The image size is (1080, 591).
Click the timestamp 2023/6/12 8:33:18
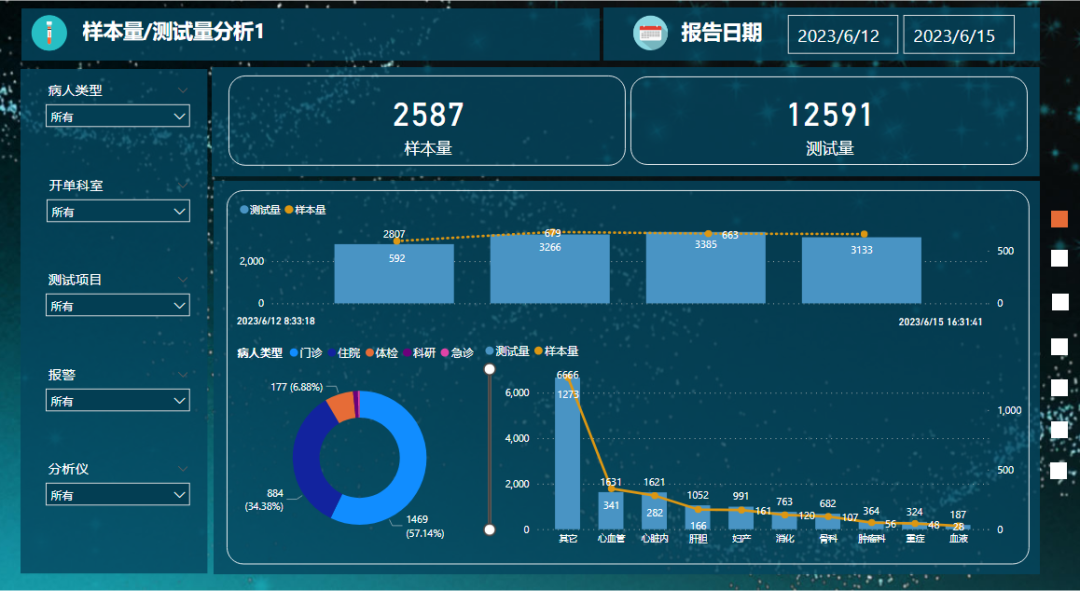tap(276, 321)
